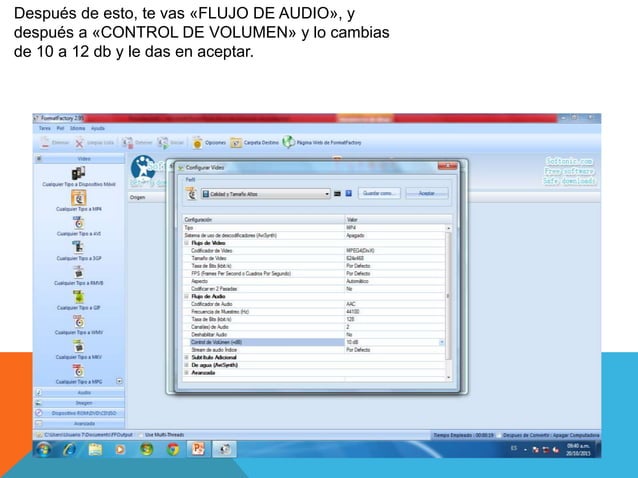
Task: Open the Tarea menu
Action: (x=45, y=129)
